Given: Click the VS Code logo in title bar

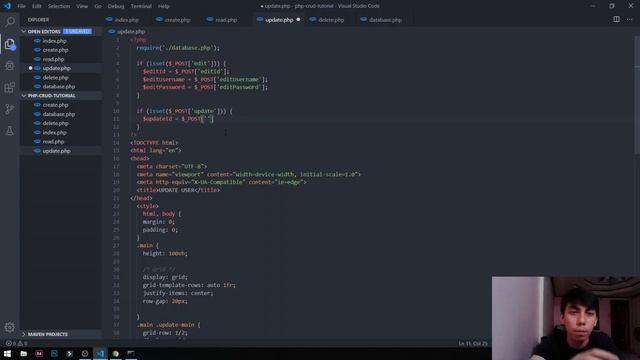Looking at the screenshot, I should click(x=7, y=6).
